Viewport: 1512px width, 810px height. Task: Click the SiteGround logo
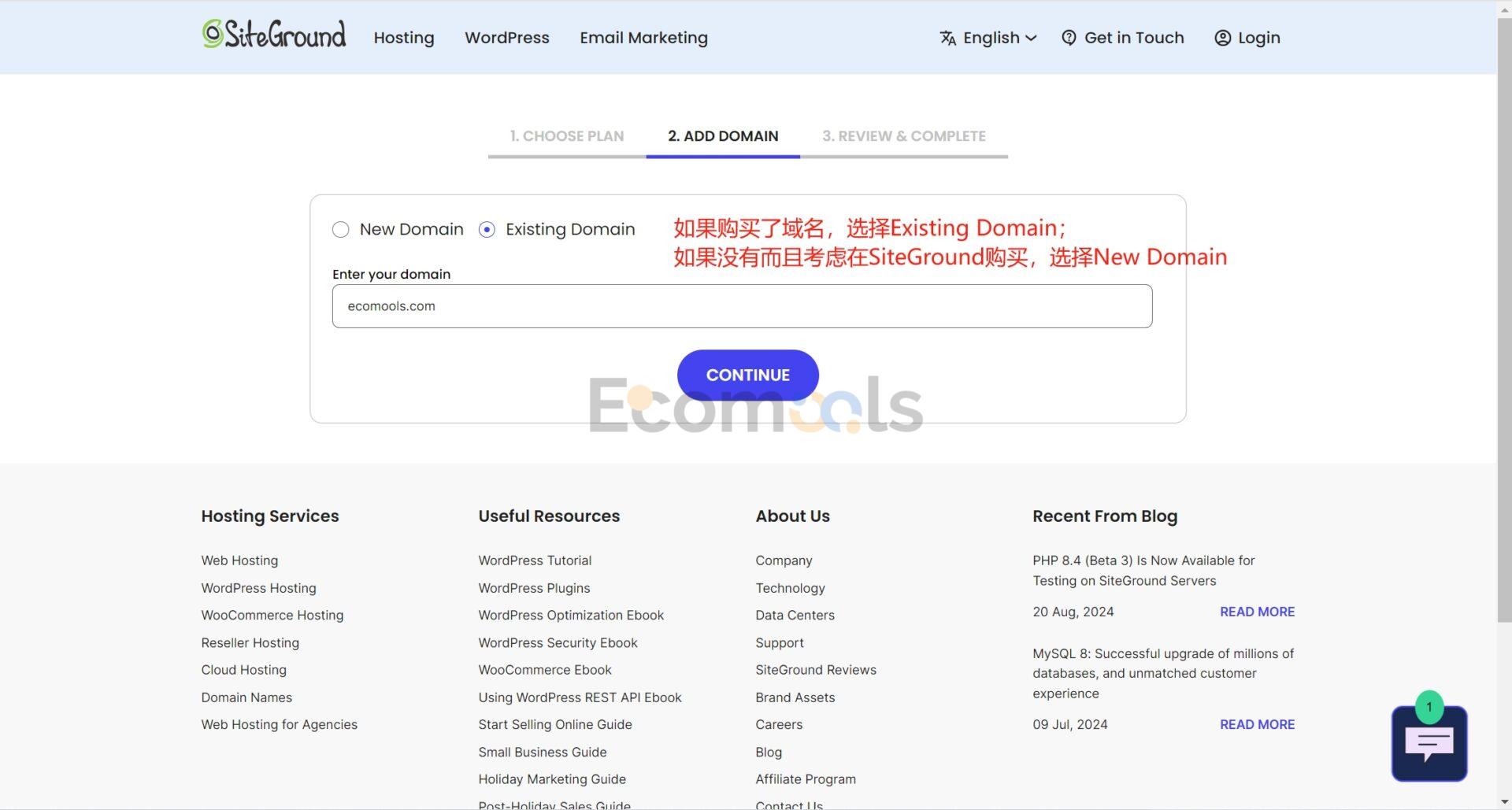(273, 35)
